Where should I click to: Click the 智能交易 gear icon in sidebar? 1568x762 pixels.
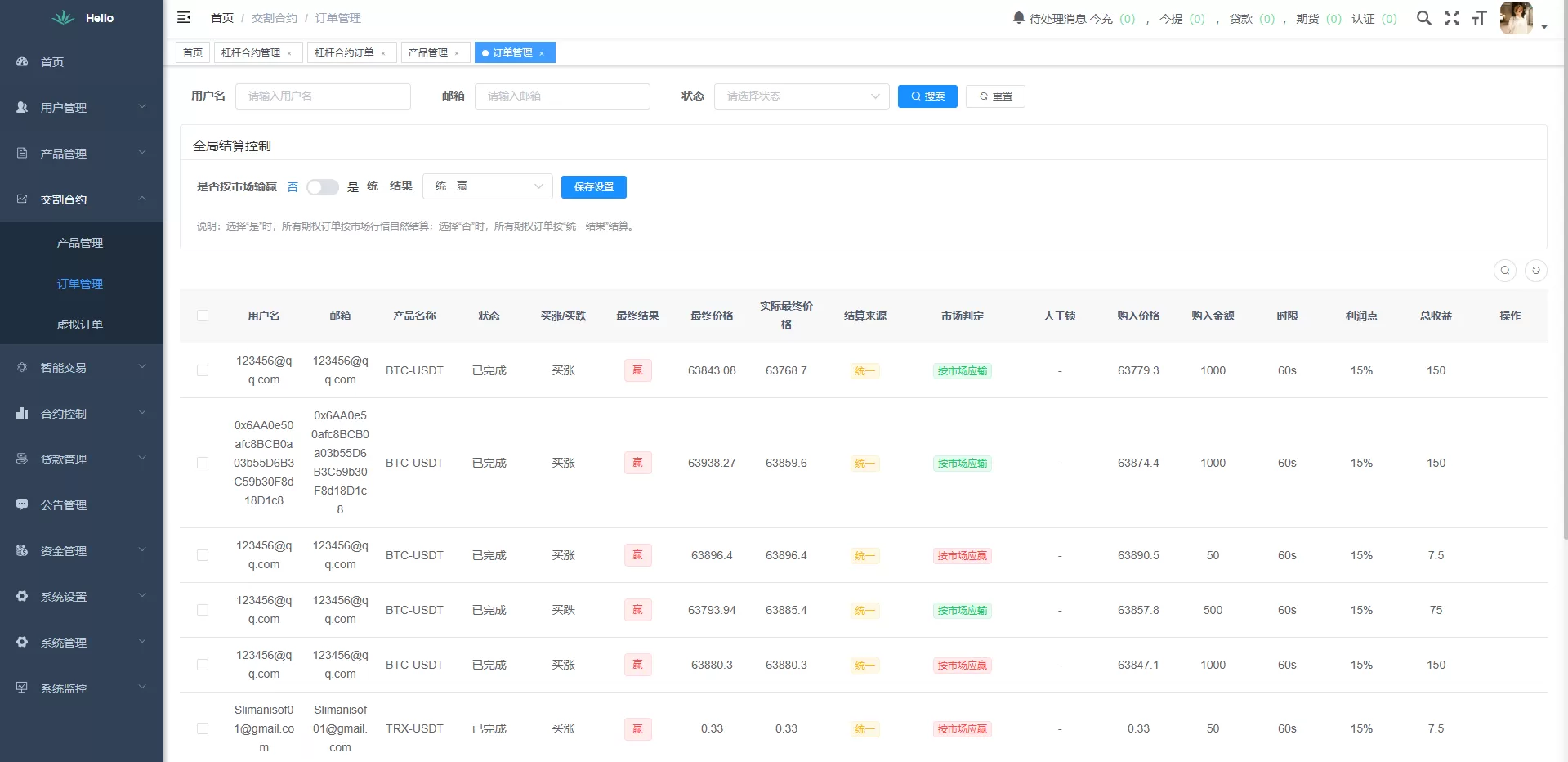coord(22,367)
